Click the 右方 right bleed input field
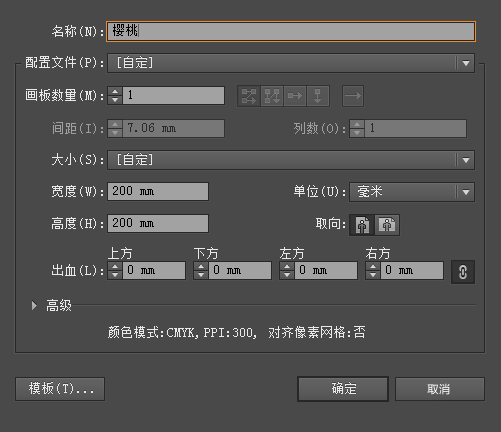 coord(412,270)
